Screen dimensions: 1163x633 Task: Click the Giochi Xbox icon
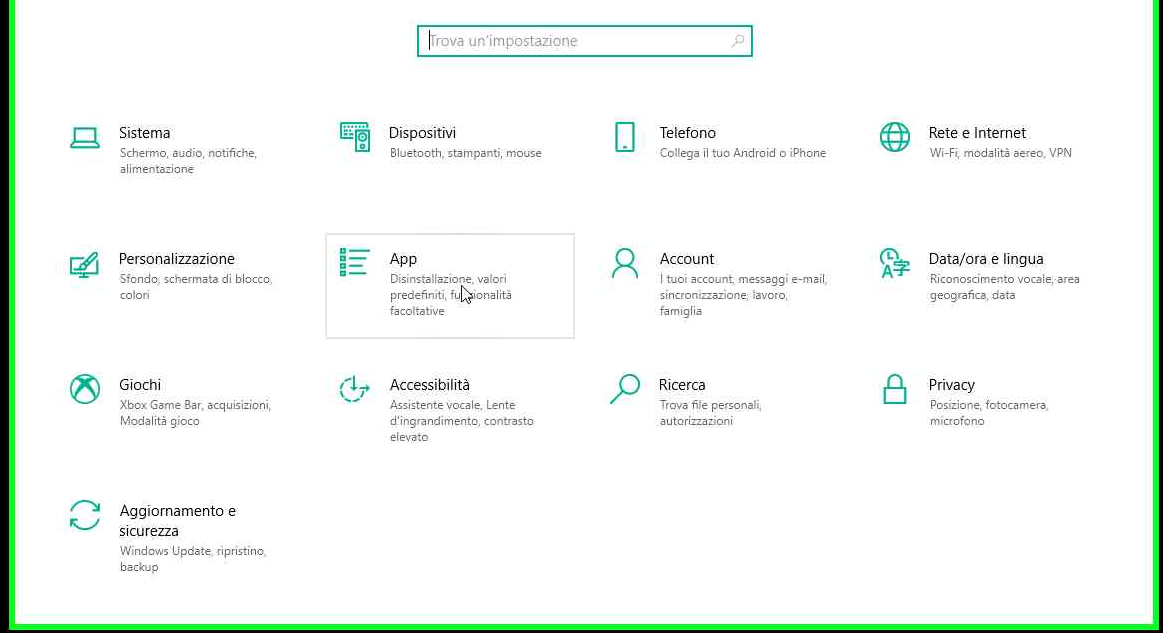[x=85, y=389]
